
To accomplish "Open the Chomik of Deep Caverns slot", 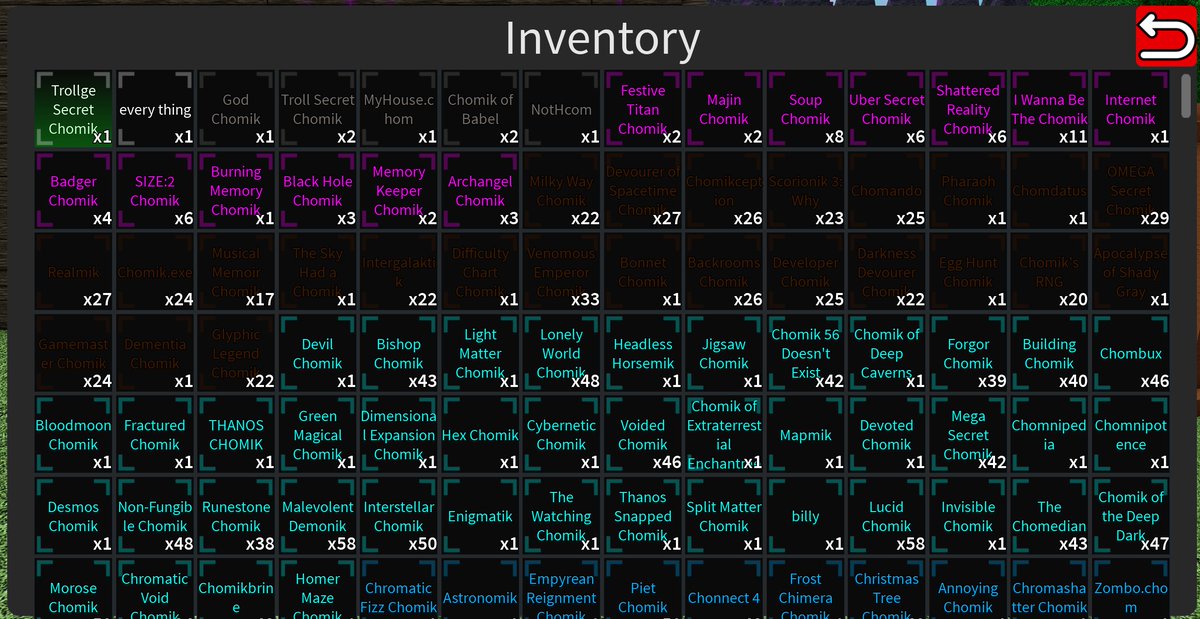I will click(887, 353).
